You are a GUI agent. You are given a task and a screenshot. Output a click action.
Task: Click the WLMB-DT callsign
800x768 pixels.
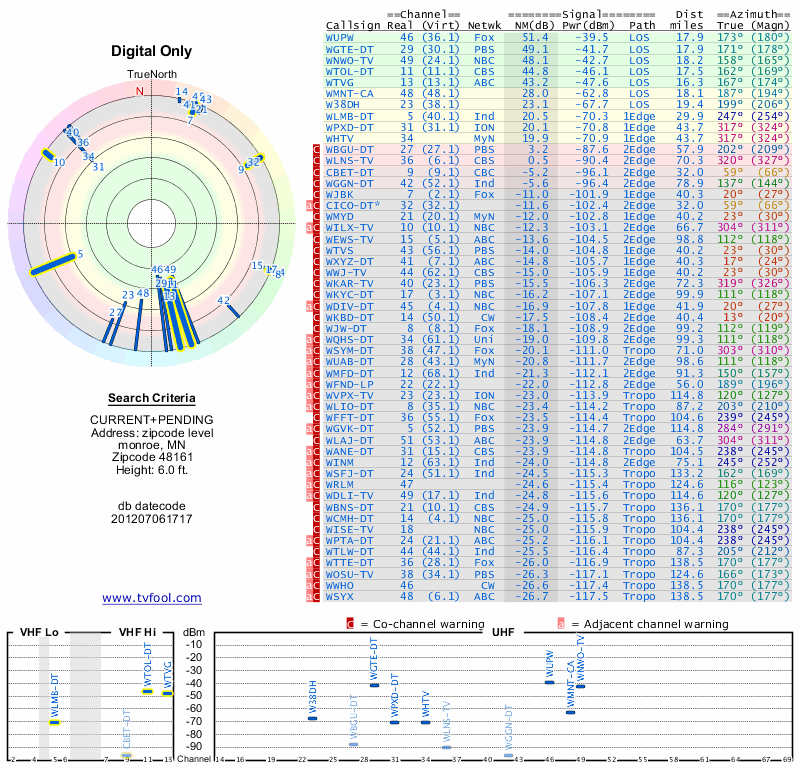[x=349, y=116]
